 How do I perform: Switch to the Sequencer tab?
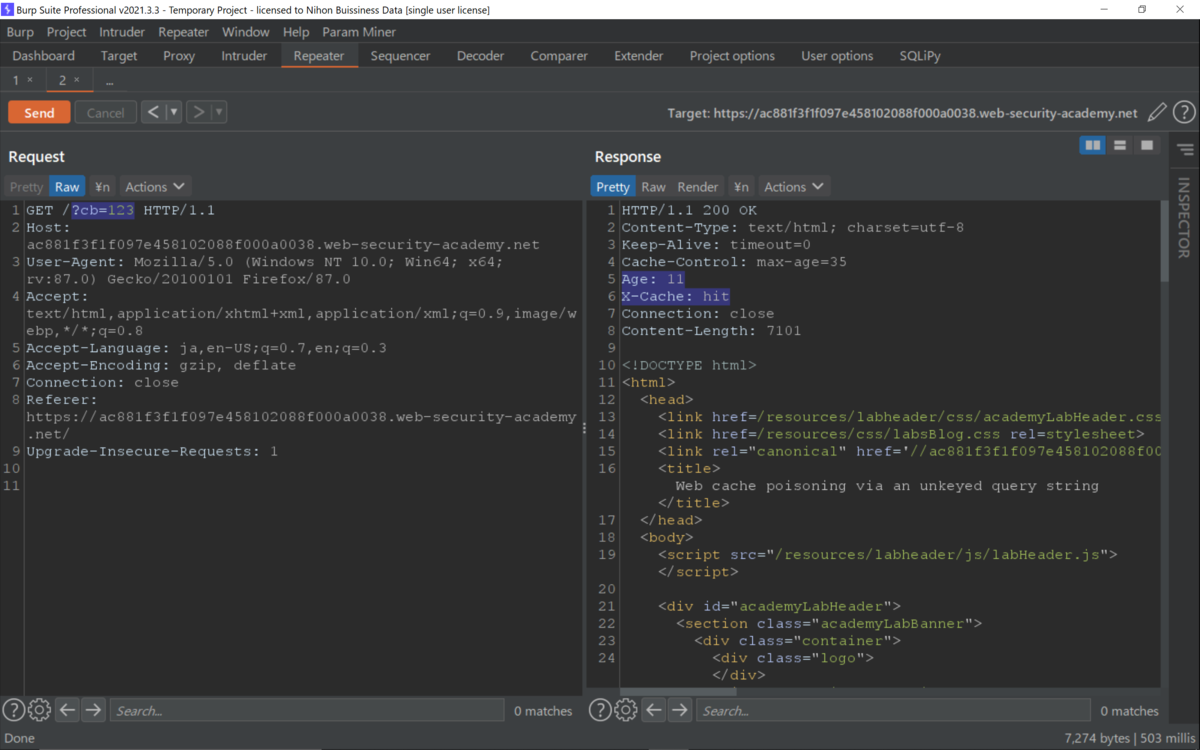(400, 56)
